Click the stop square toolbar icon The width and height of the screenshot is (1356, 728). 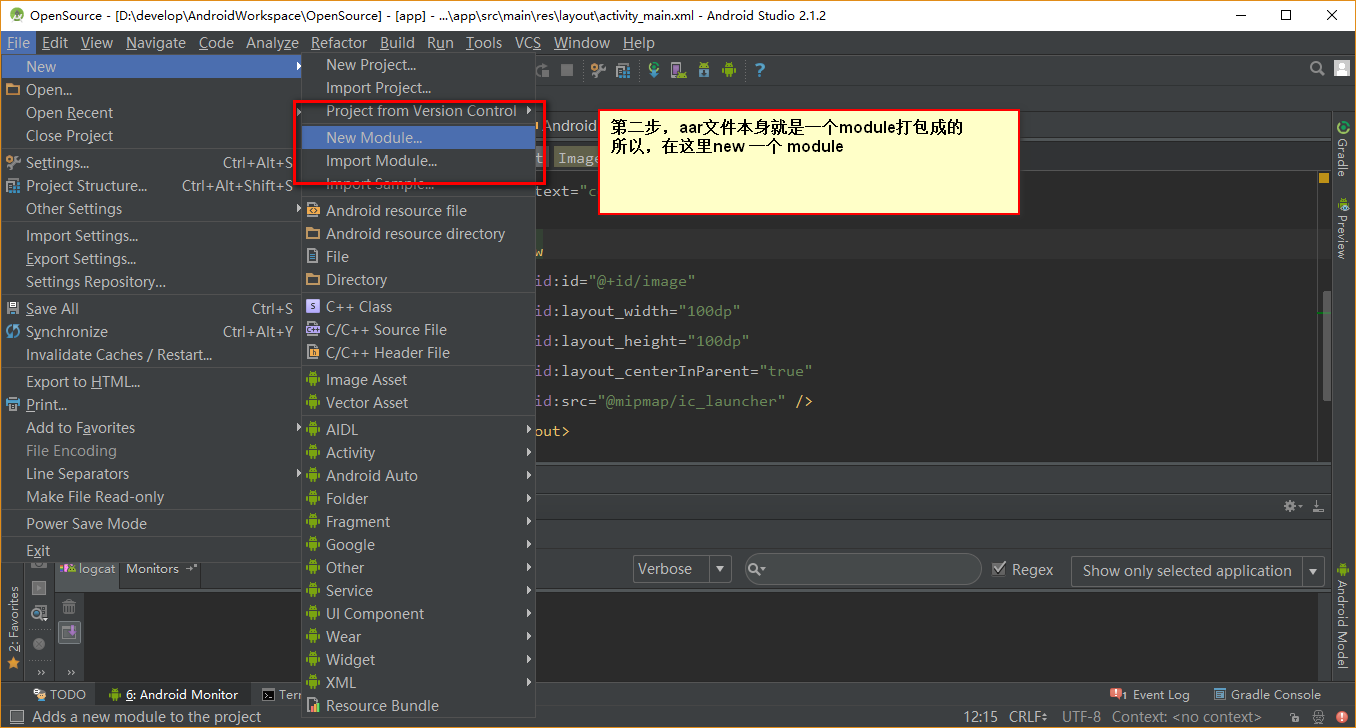click(567, 70)
